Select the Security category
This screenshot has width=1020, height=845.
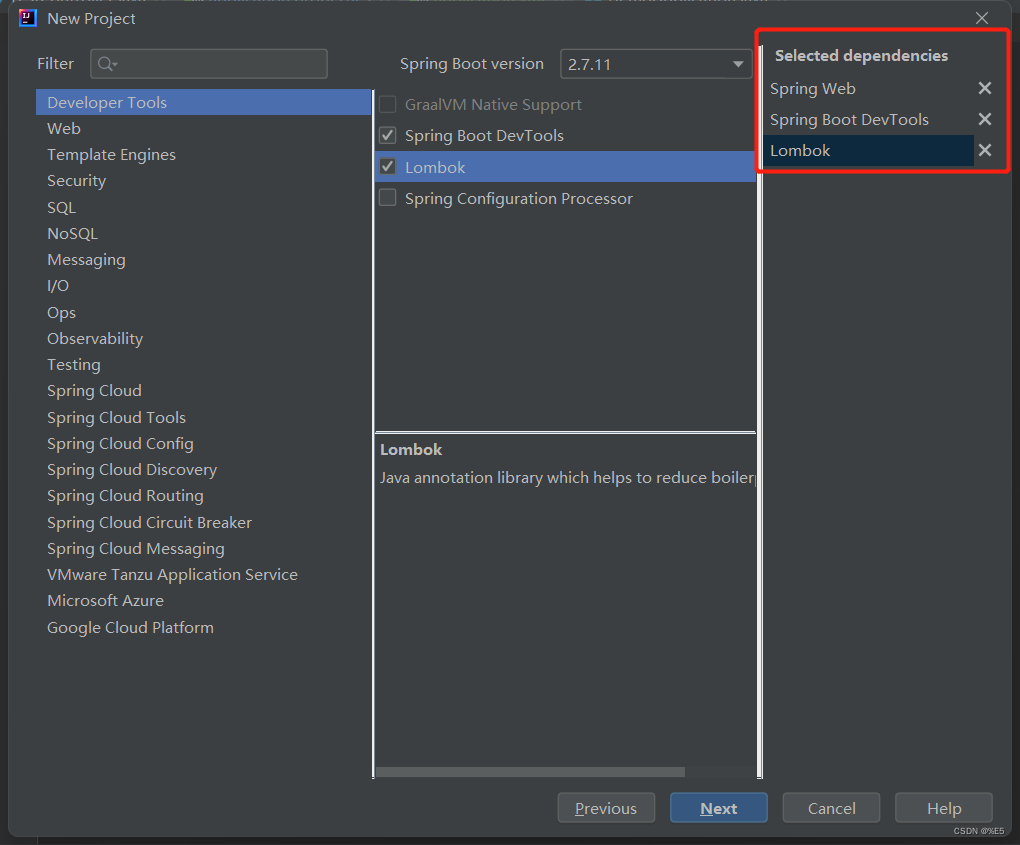pyautogui.click(x=204, y=181)
